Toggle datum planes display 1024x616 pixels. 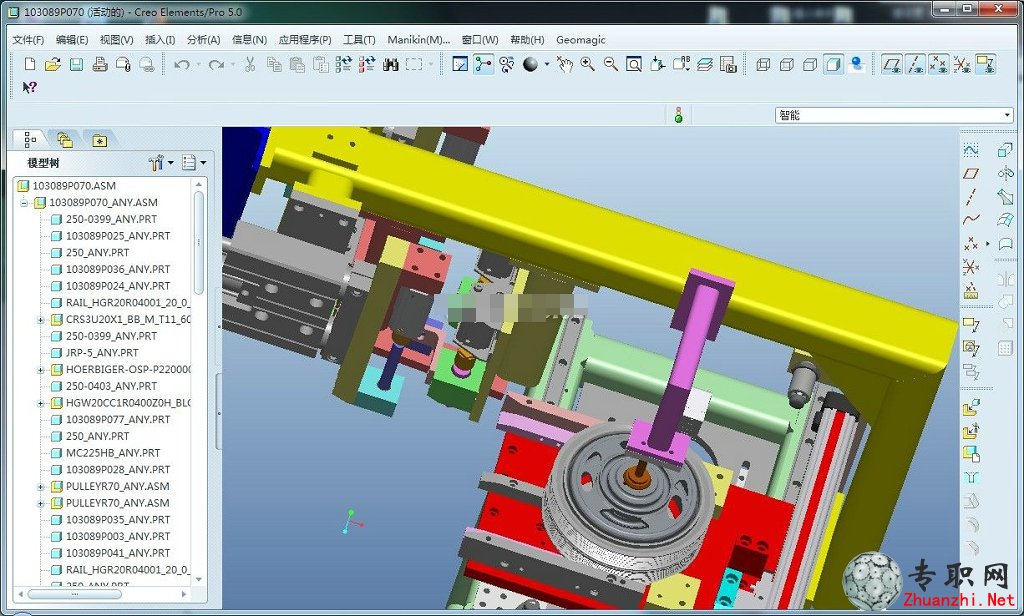pyautogui.click(x=891, y=64)
